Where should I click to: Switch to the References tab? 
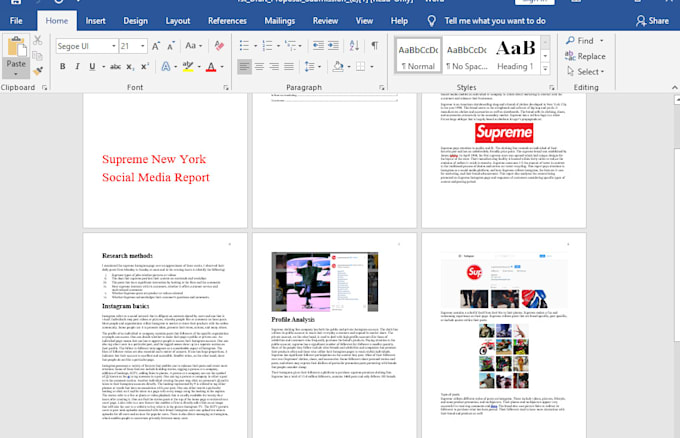coord(227,21)
